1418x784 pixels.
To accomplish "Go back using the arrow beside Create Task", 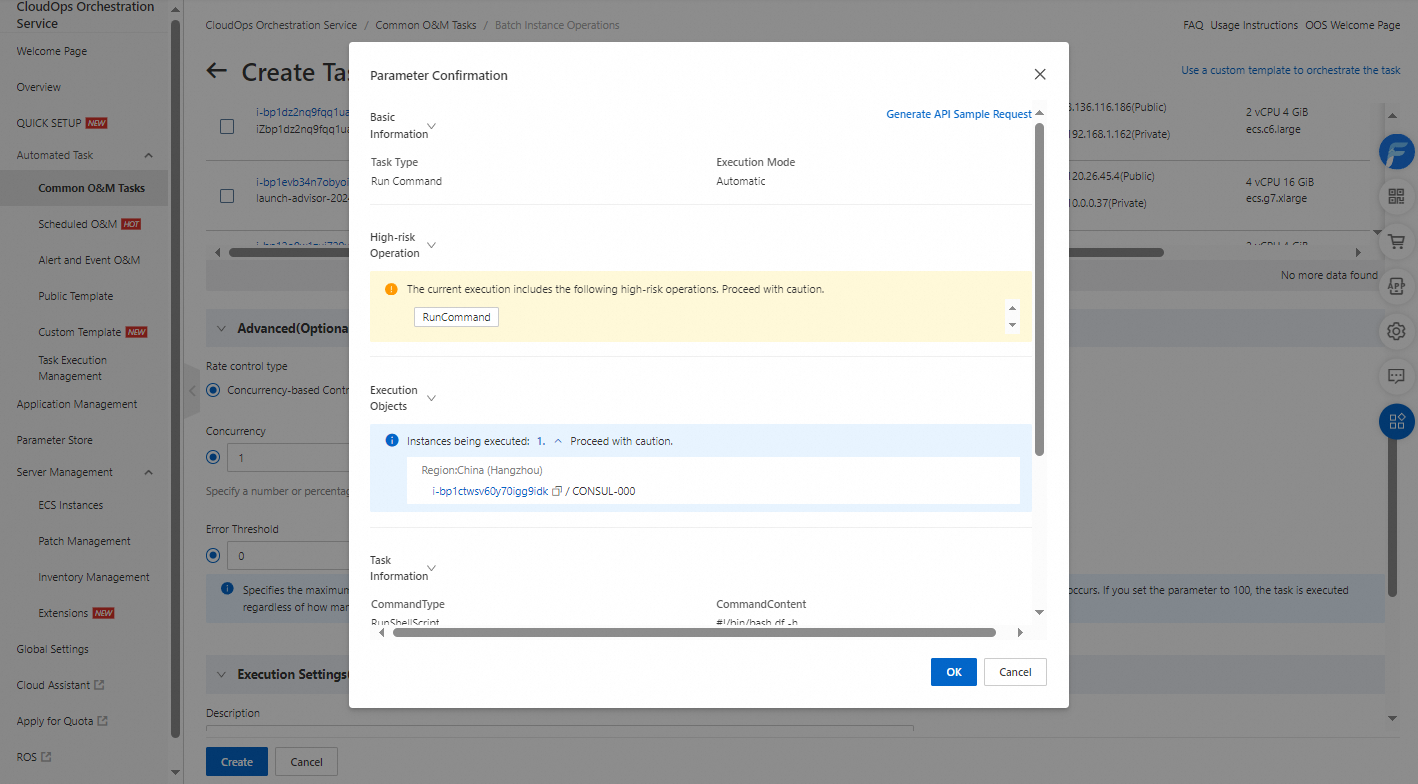I will click(216, 71).
